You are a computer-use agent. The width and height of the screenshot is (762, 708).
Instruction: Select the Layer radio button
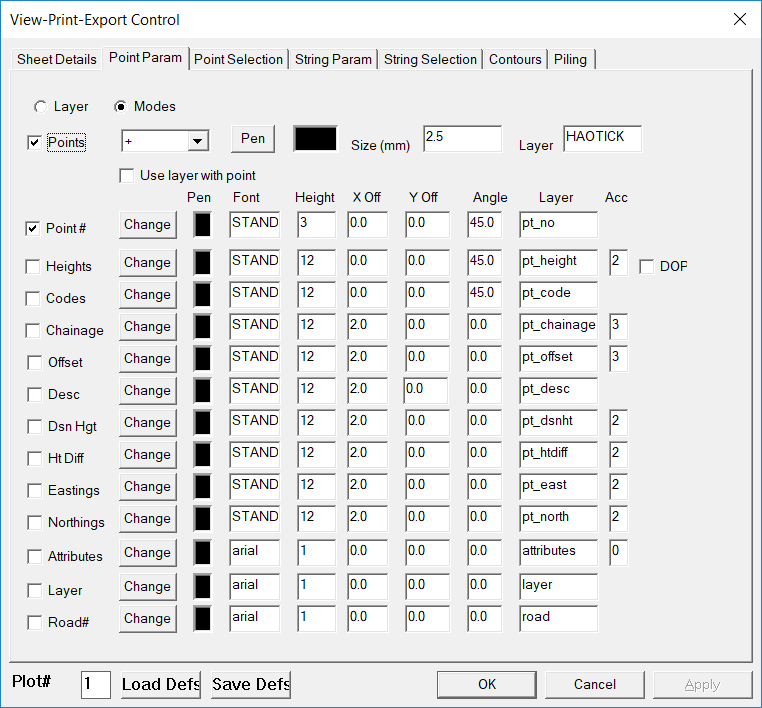point(40,107)
